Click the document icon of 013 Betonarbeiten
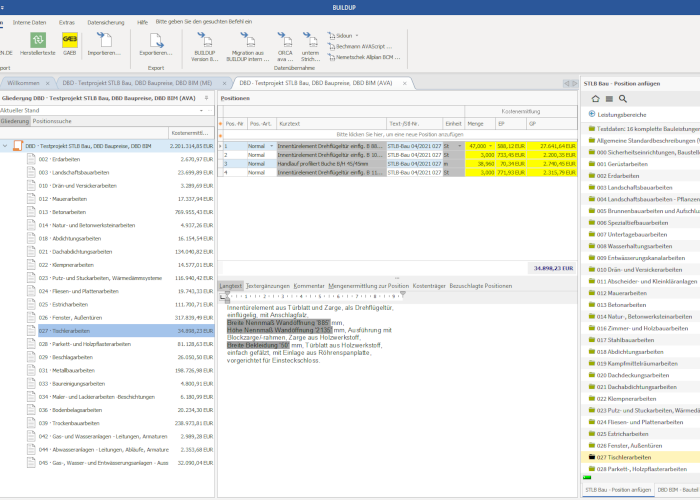Viewport: 700px width, 500px height. pyautogui.click(x=31, y=212)
